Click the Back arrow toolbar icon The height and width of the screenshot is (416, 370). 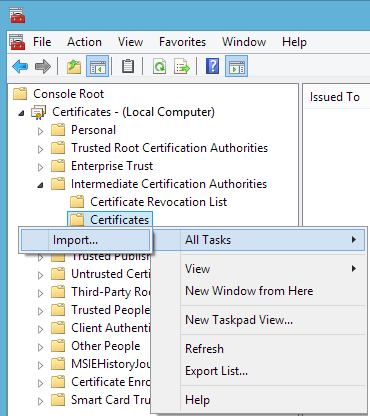(x=20, y=66)
